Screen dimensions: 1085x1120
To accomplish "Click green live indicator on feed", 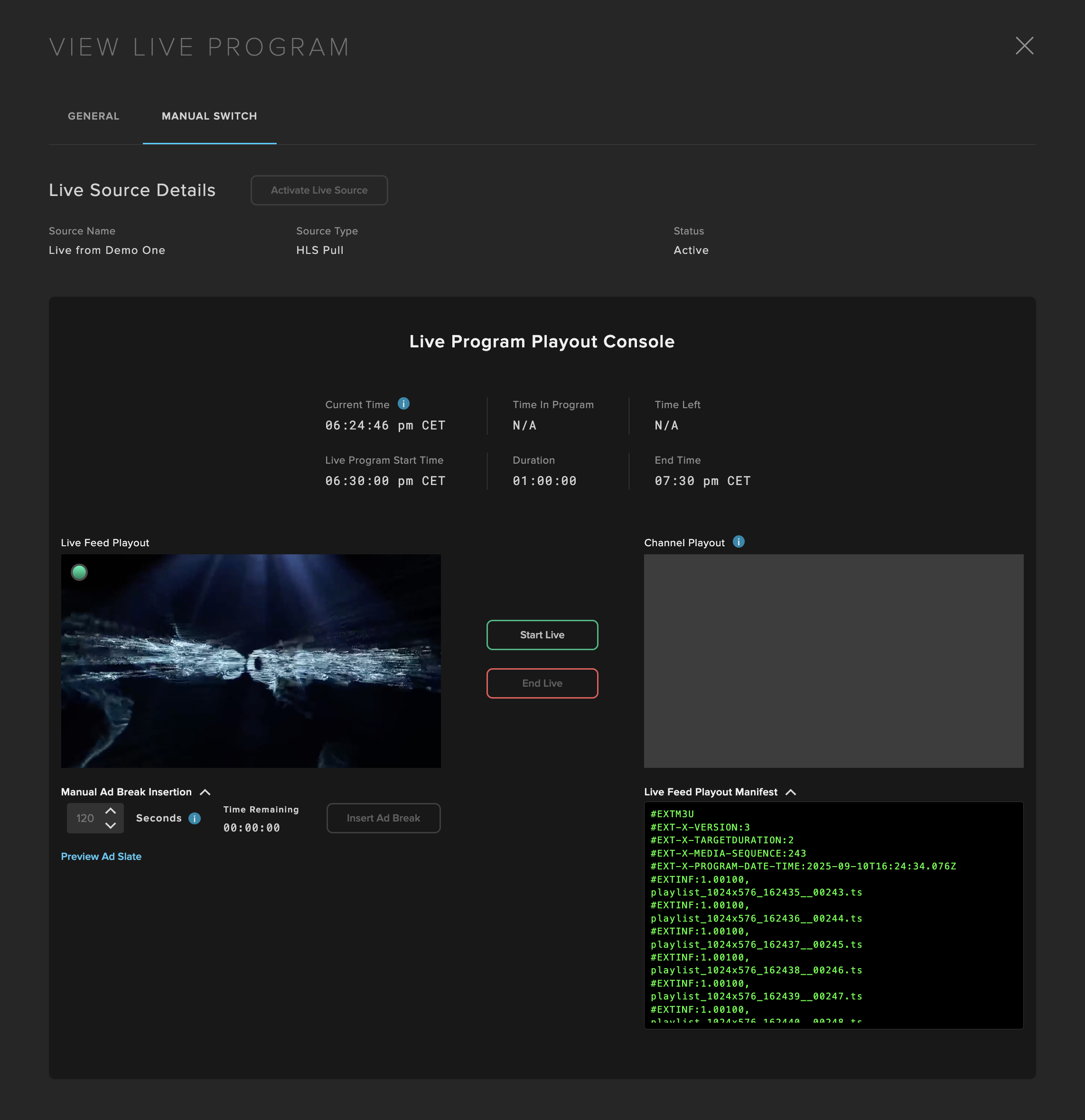I will click(x=79, y=572).
